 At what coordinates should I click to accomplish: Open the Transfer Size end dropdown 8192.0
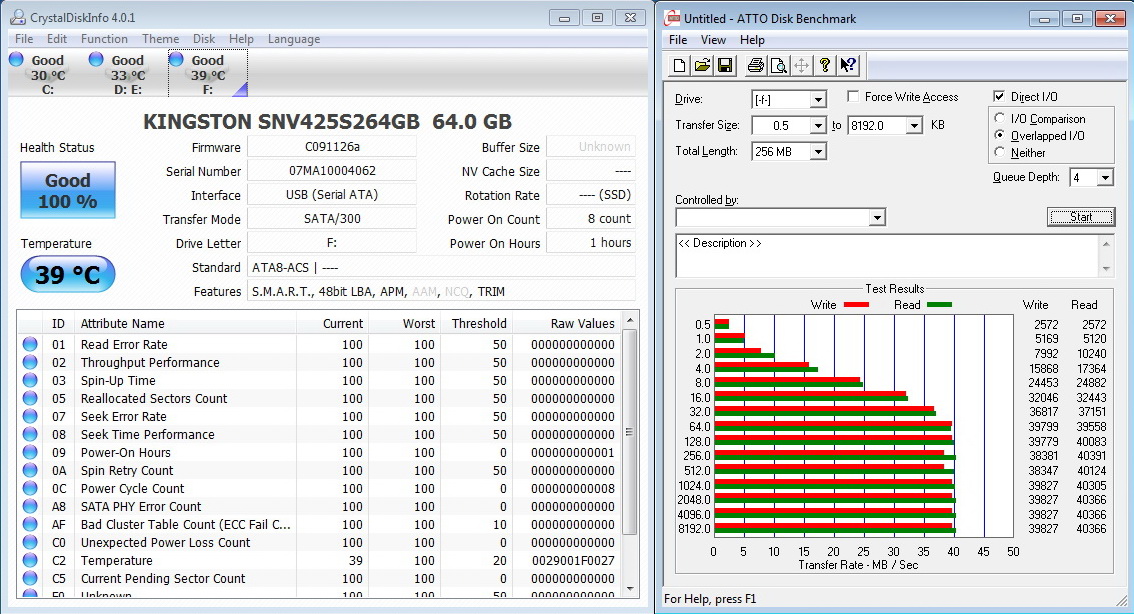click(x=914, y=126)
